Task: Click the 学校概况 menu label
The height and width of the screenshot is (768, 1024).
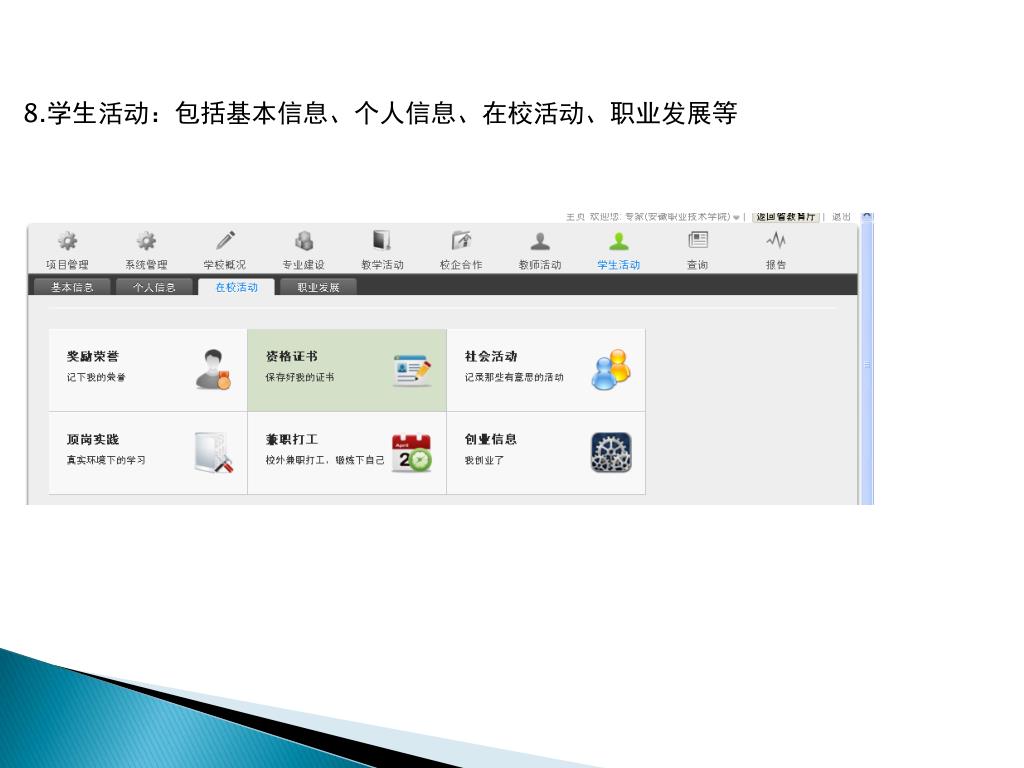Action: pyautogui.click(x=225, y=264)
